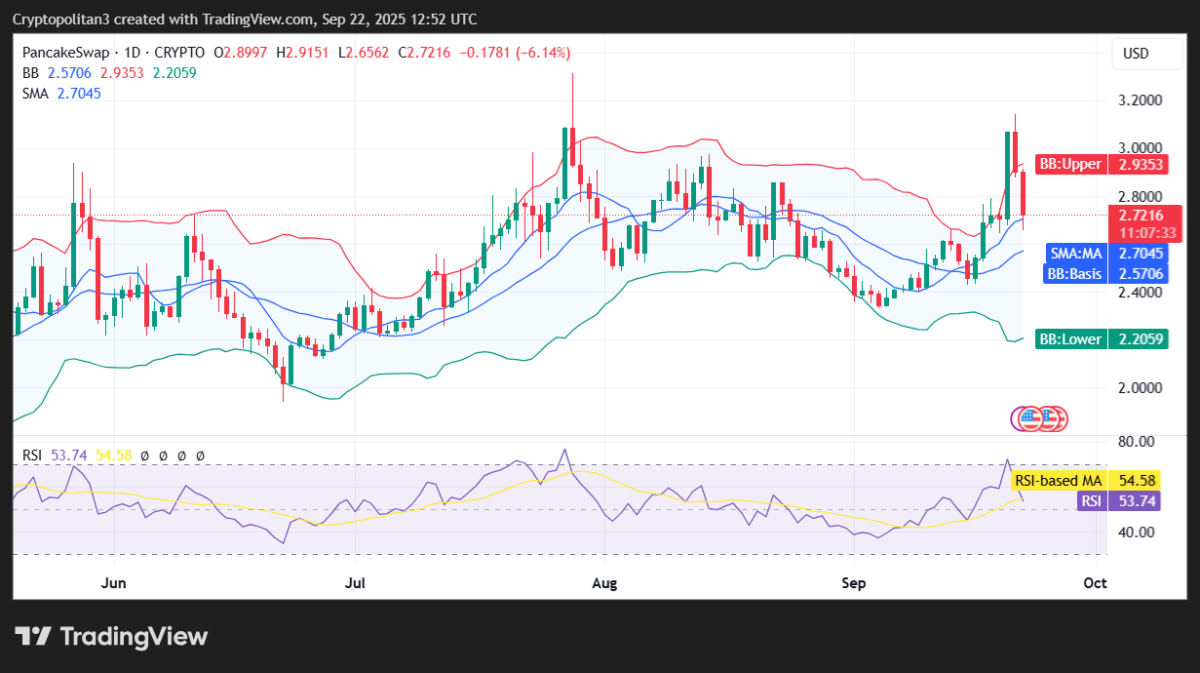This screenshot has width=1200, height=673.
Task: Click the 3.2000 price axis value
Action: pos(1138,101)
